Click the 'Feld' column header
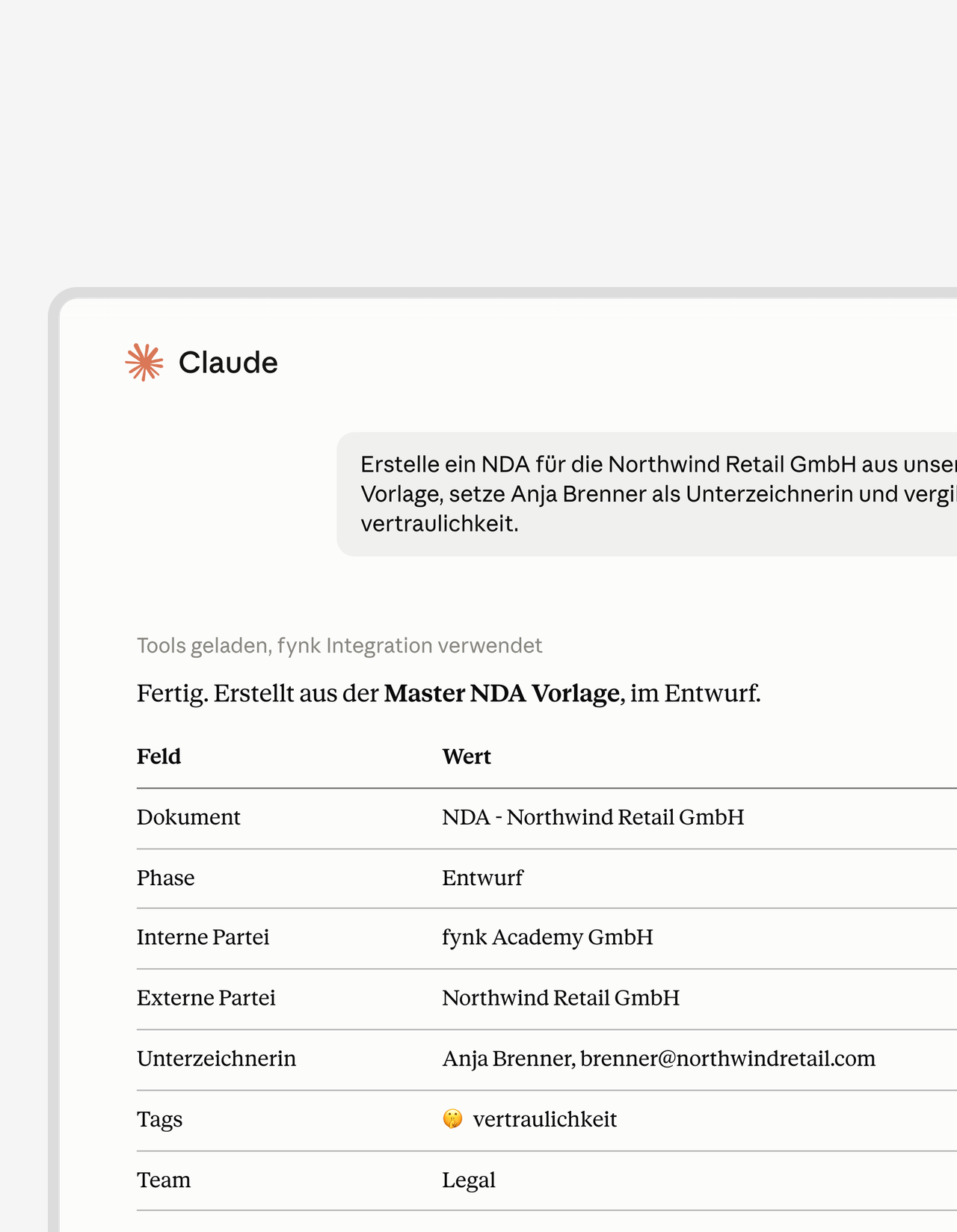The width and height of the screenshot is (957, 1232). (x=159, y=757)
